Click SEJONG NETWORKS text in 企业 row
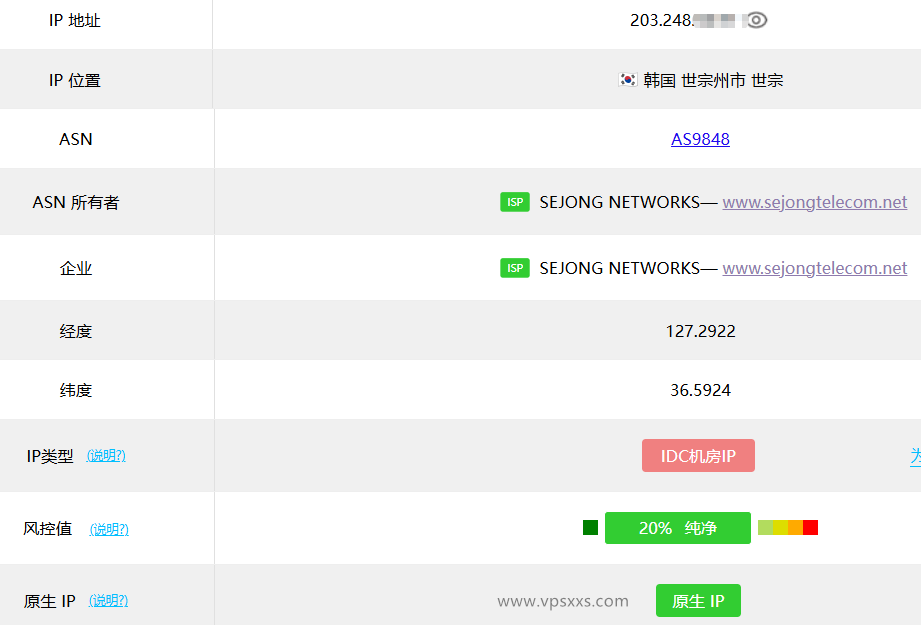The image size is (921, 625). click(620, 268)
